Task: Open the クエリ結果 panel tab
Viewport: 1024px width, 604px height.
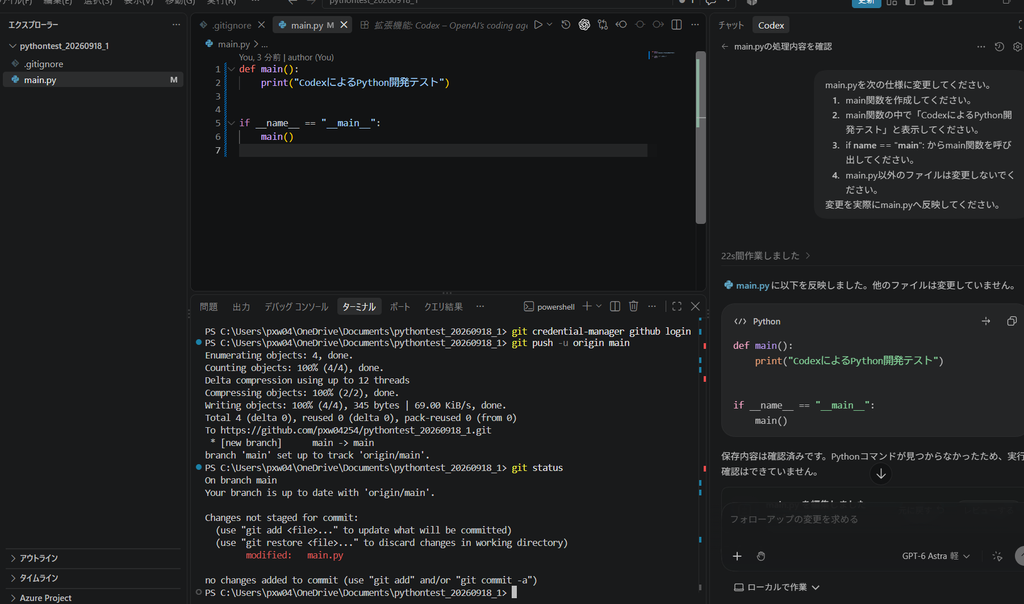Action: click(443, 307)
